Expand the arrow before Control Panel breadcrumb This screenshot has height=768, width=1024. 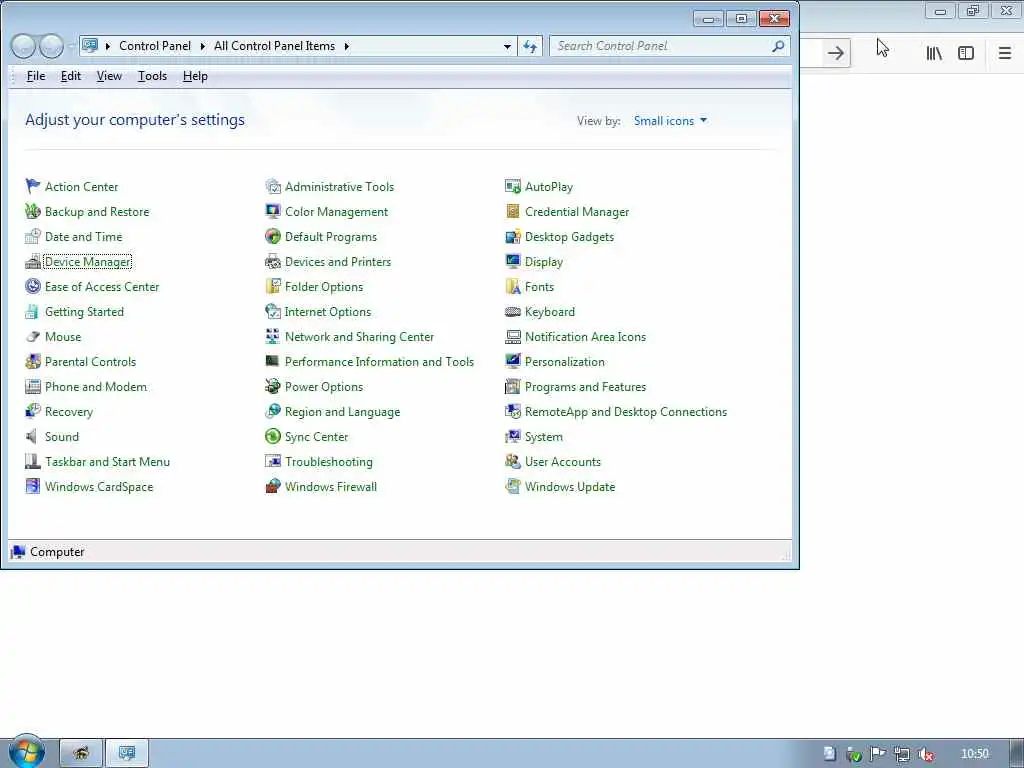(108, 46)
